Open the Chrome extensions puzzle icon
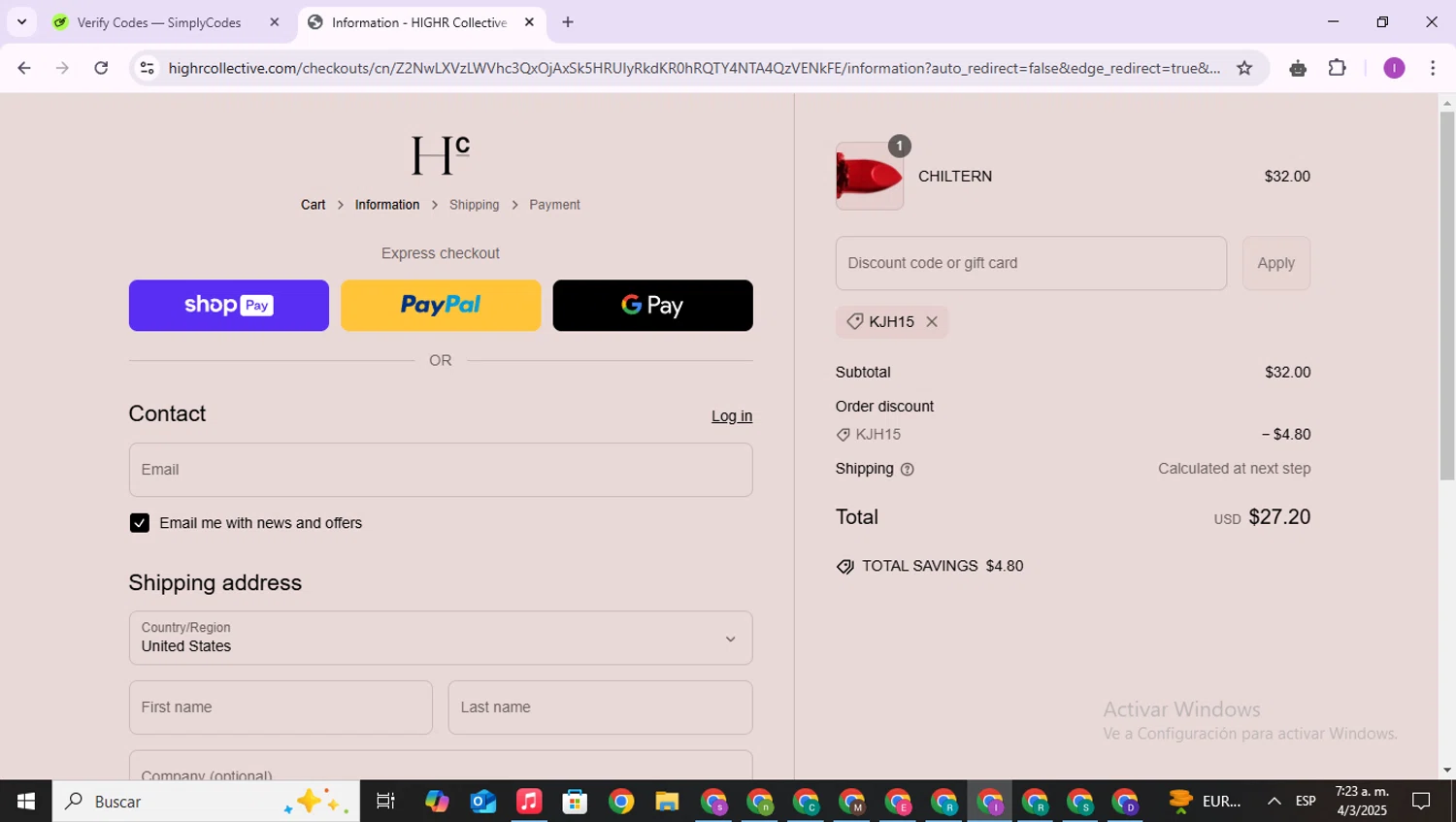The image size is (1456, 822). coord(1338,68)
